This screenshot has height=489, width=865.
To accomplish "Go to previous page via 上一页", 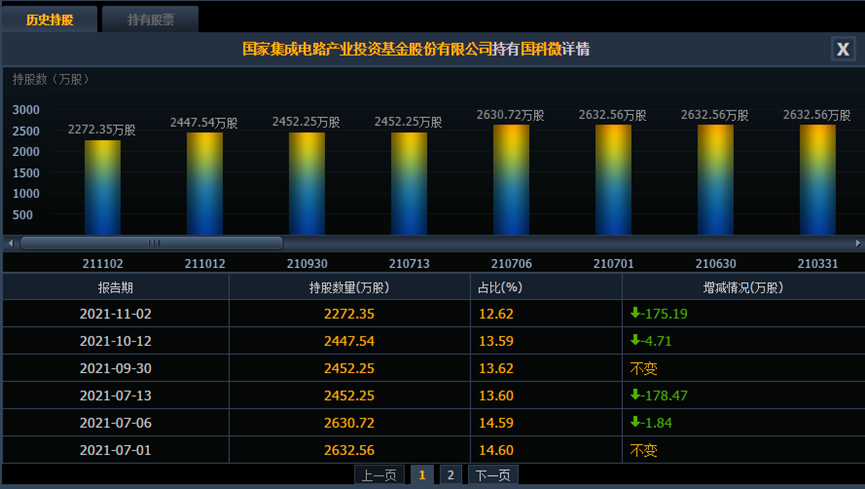I will (379, 475).
